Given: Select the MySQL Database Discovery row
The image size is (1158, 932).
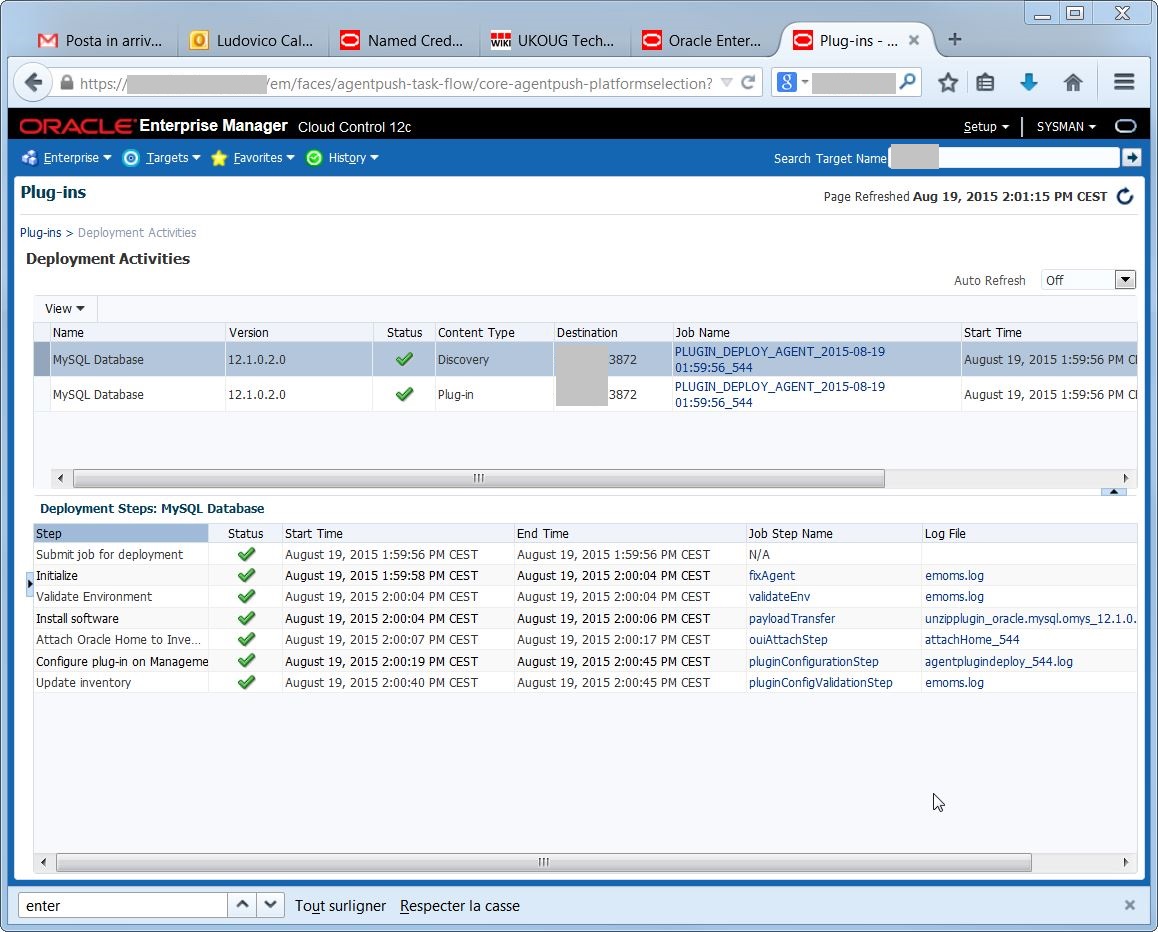Looking at the screenshot, I should [585, 360].
